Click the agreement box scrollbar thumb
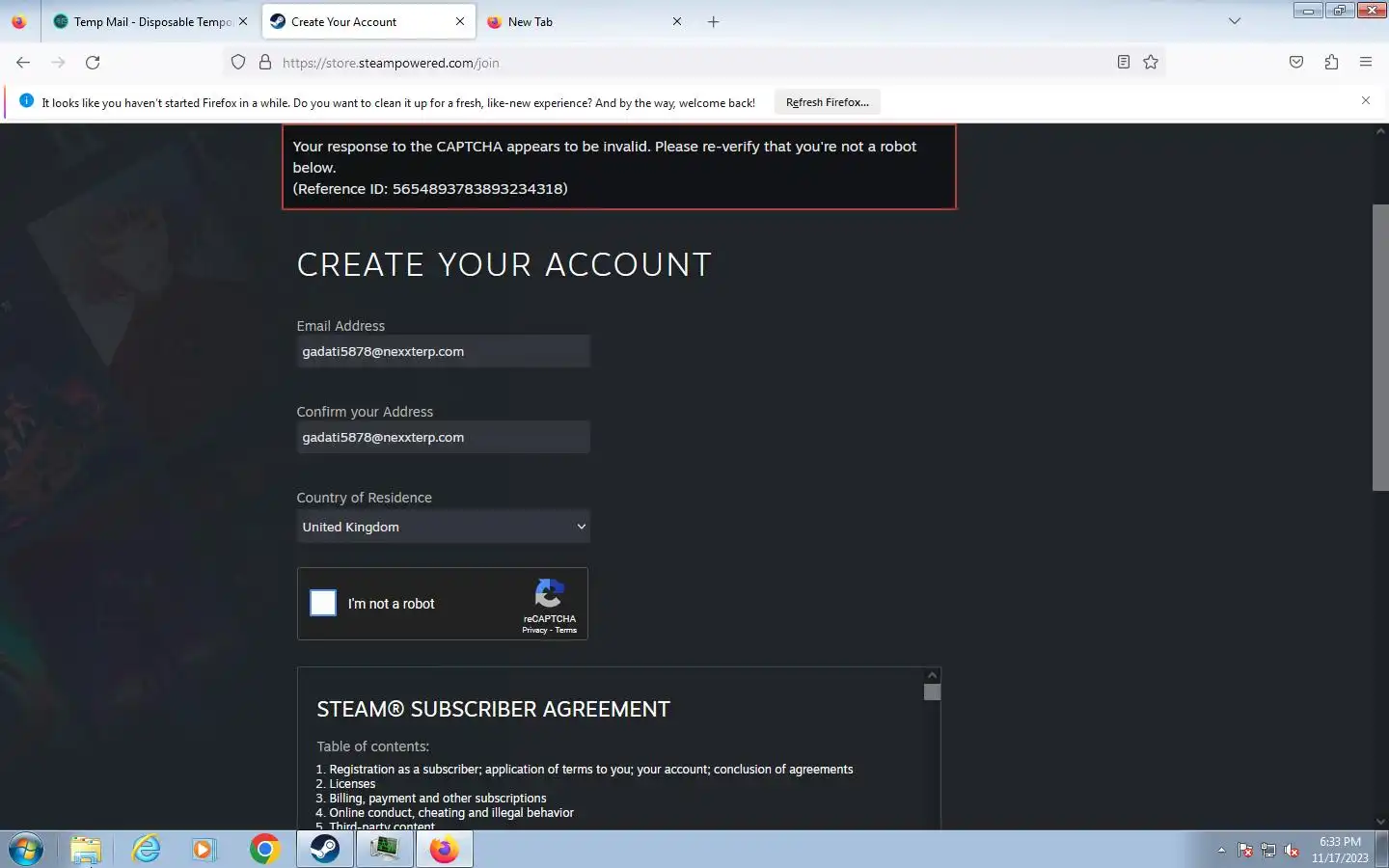The image size is (1389, 868). click(x=932, y=692)
